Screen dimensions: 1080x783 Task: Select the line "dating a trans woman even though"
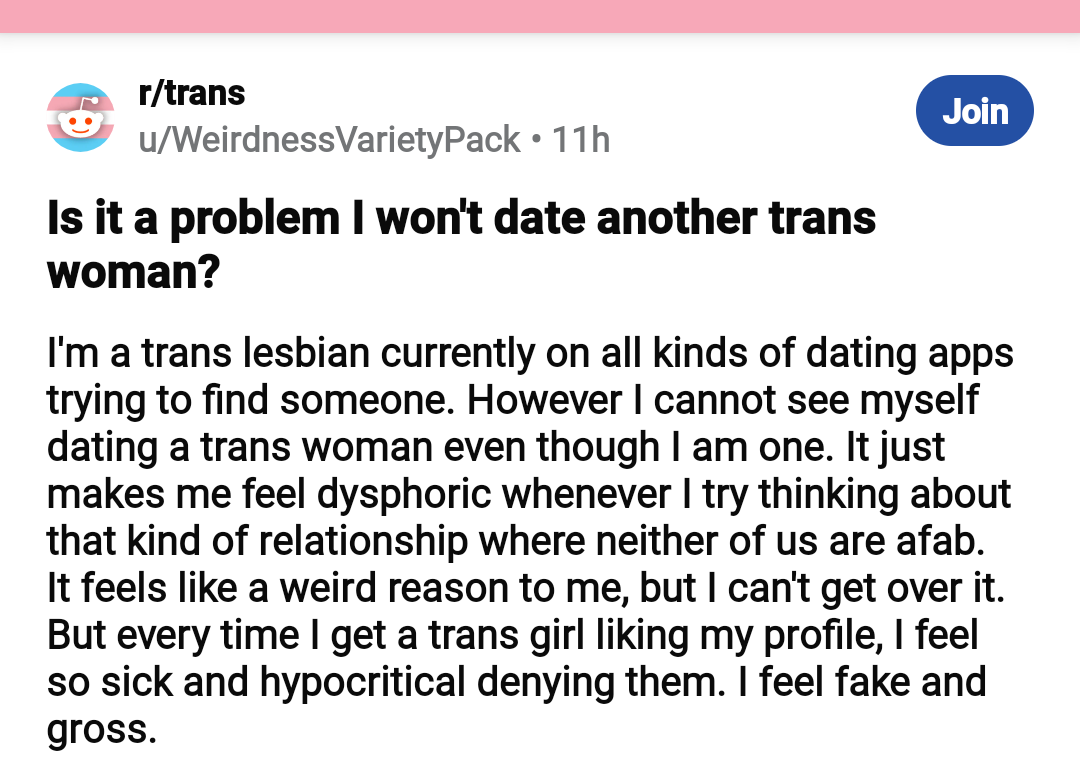(x=496, y=448)
